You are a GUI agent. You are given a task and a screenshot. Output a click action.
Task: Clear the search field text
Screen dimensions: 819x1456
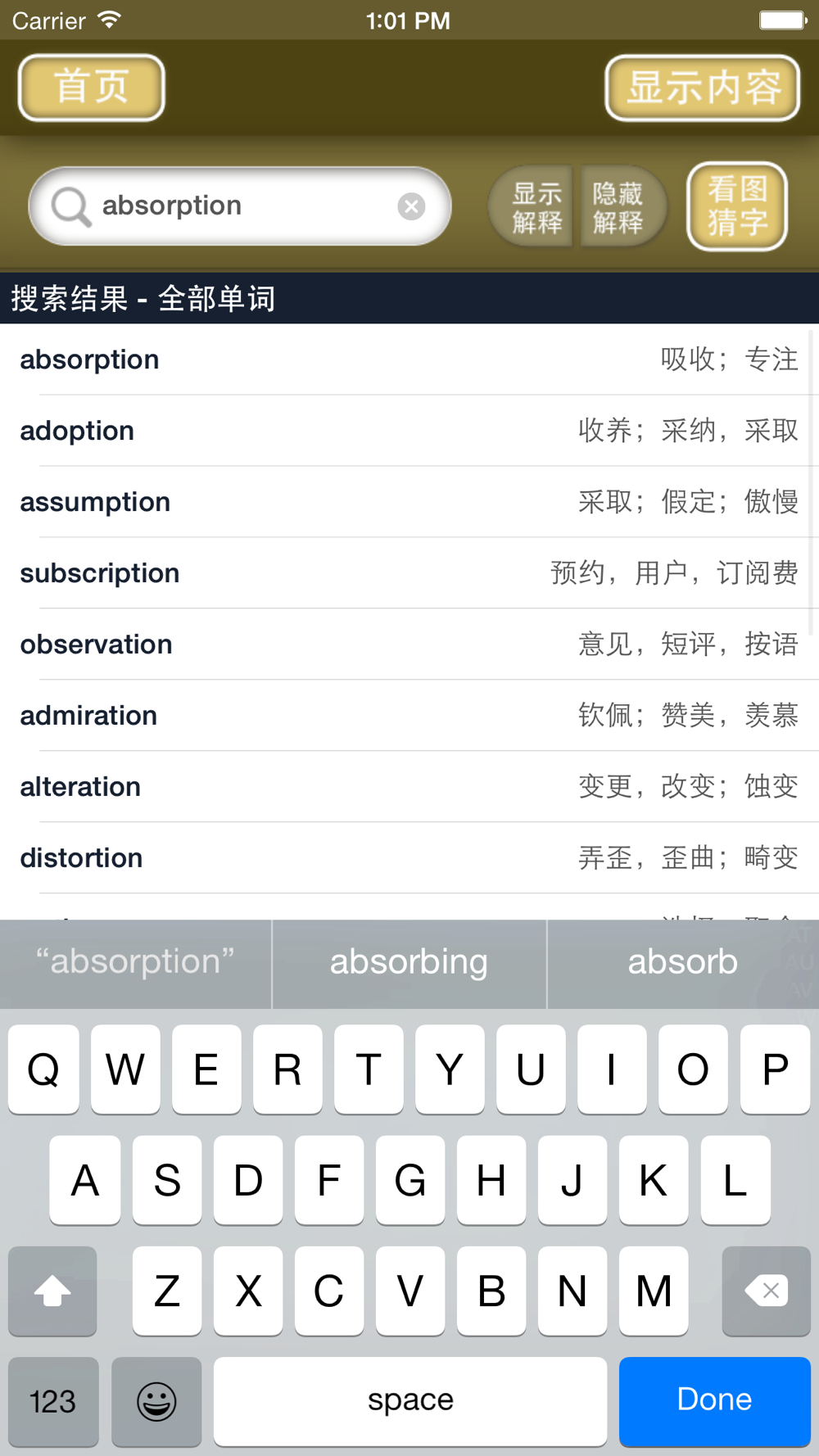coord(411,206)
